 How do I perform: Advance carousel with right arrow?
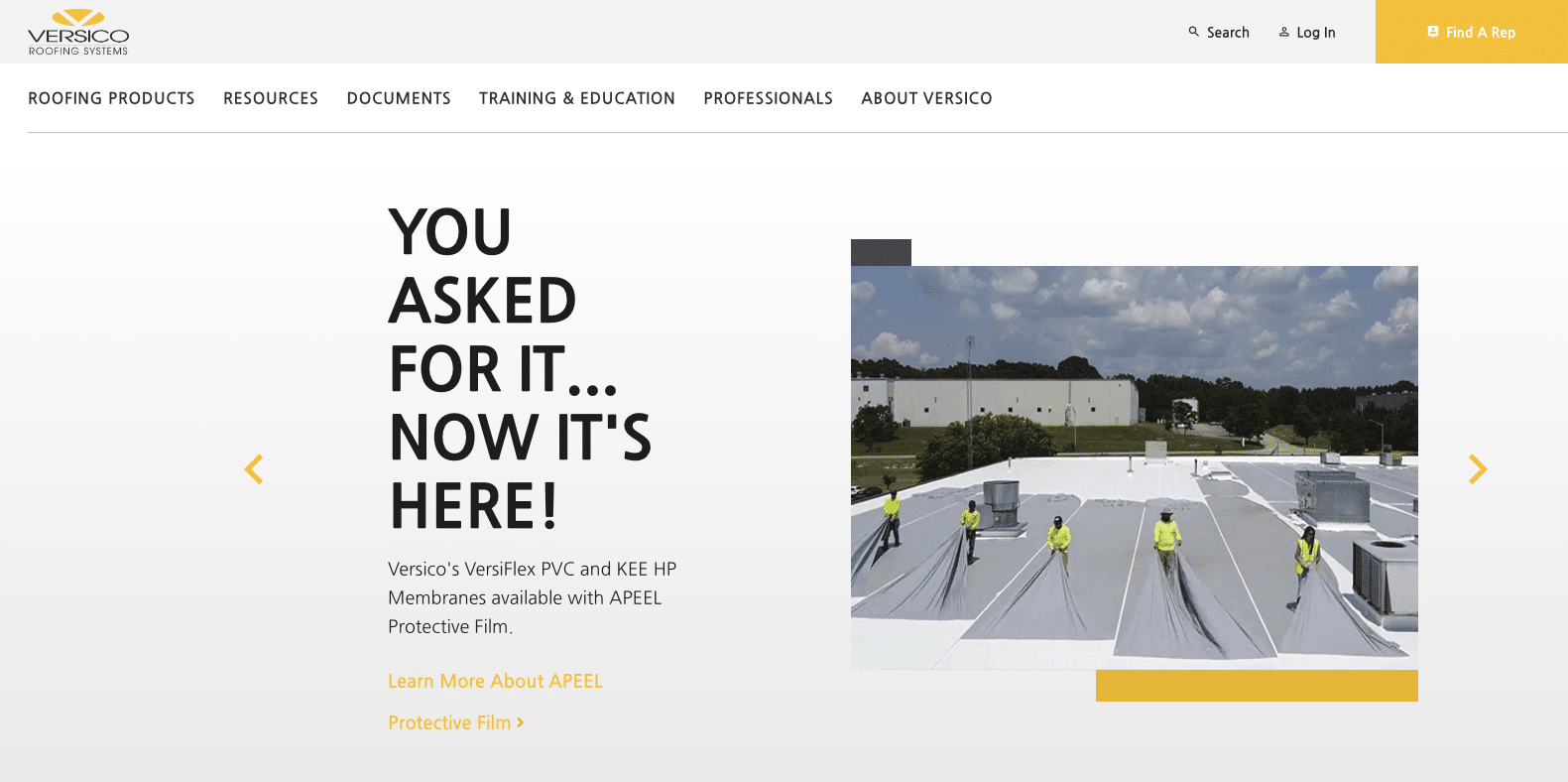coord(1478,468)
